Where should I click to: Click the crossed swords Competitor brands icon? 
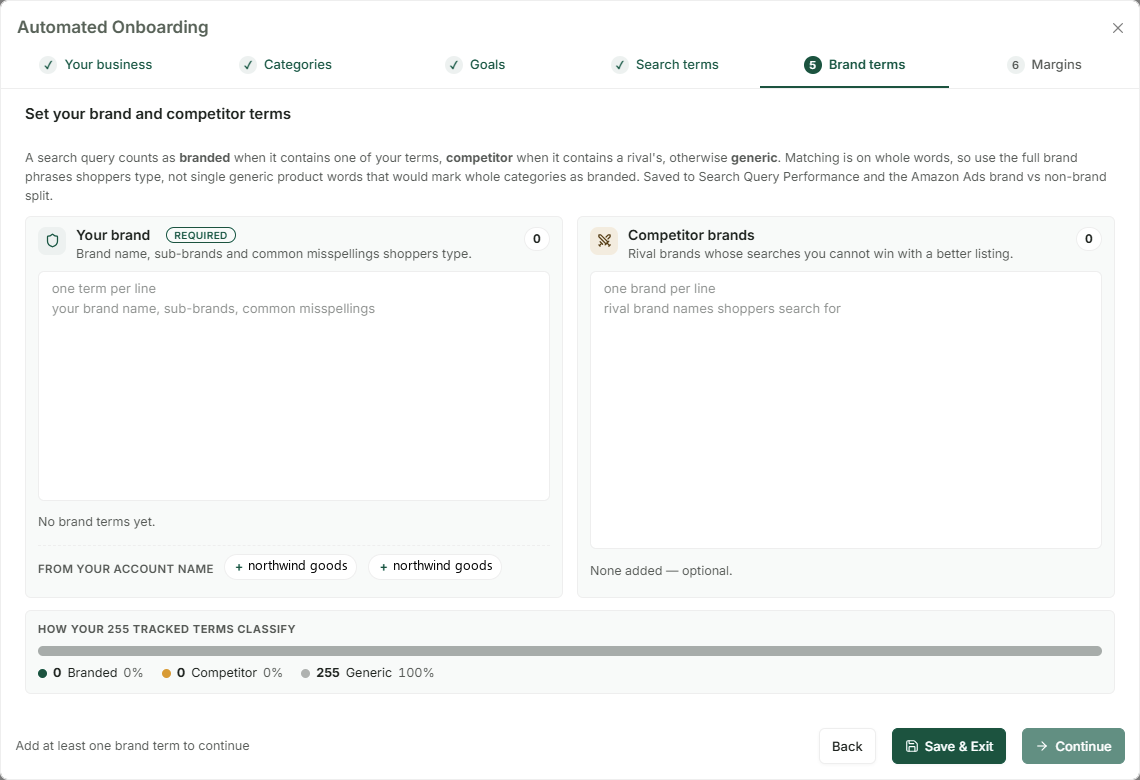[604, 241]
